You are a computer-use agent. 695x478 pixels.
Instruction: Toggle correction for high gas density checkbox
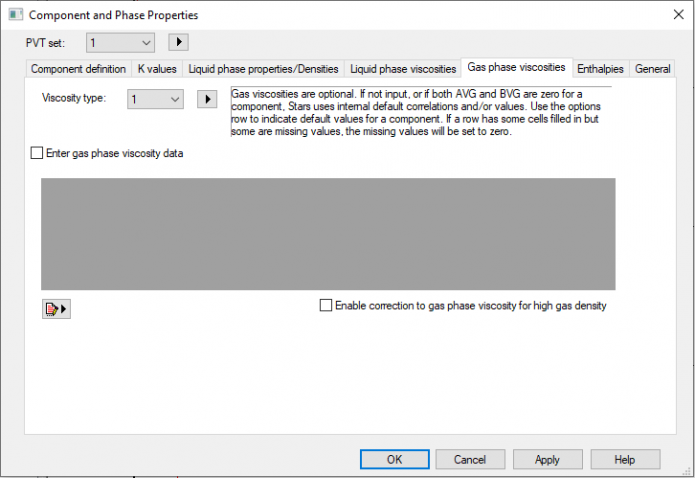pyautogui.click(x=326, y=306)
